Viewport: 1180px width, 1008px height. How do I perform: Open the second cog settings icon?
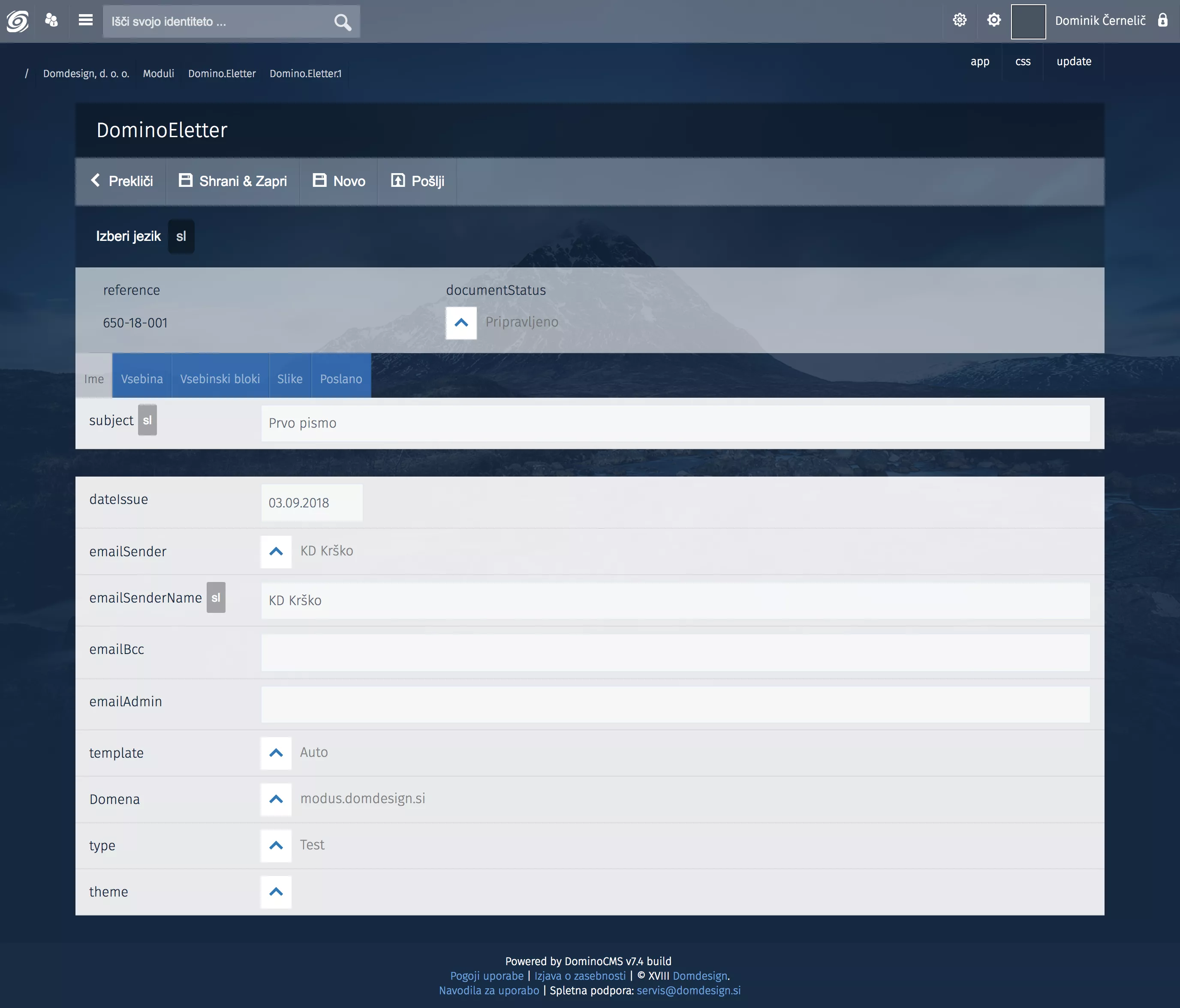tap(994, 21)
